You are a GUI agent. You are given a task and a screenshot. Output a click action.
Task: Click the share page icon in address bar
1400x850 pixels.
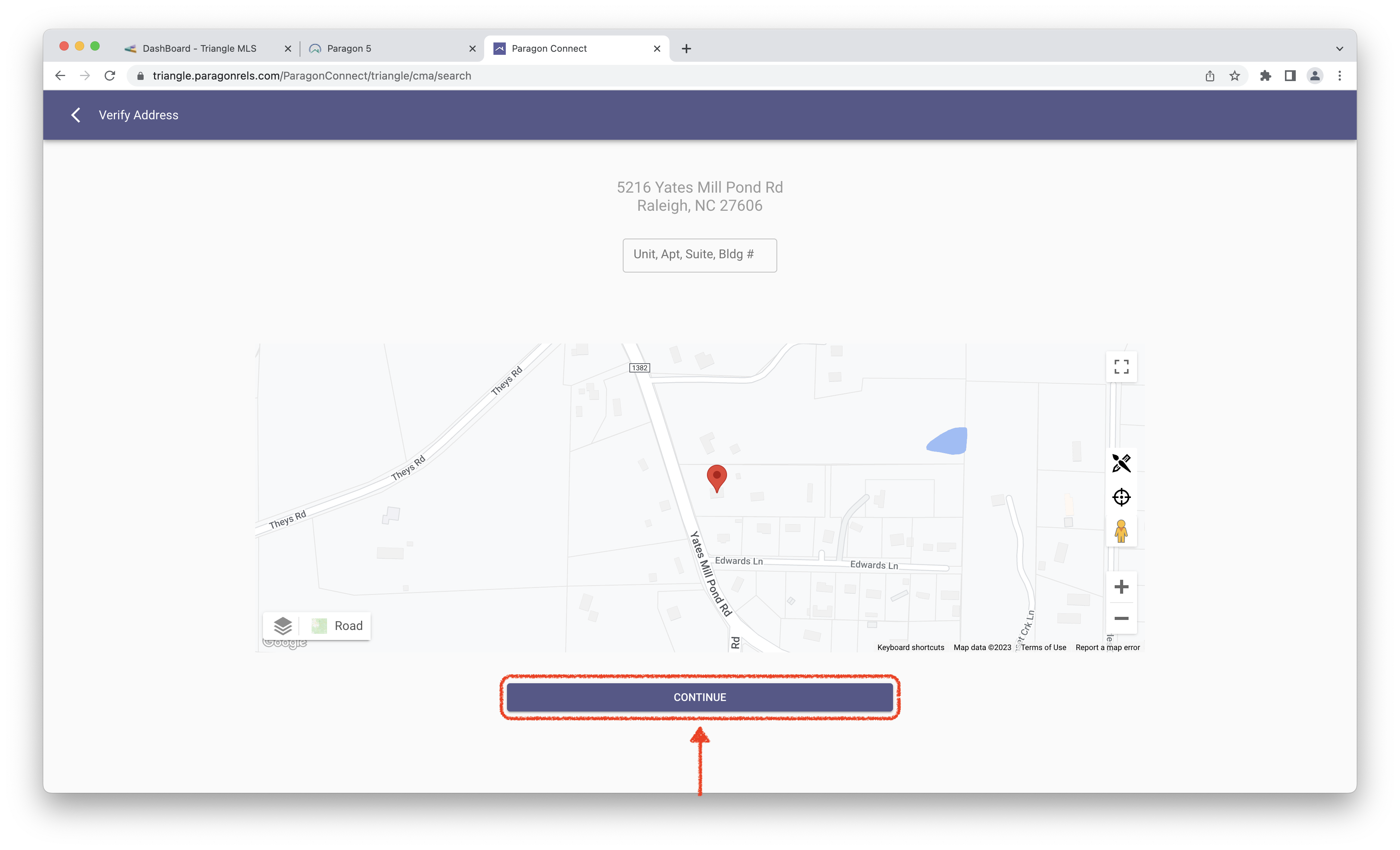tap(1210, 76)
